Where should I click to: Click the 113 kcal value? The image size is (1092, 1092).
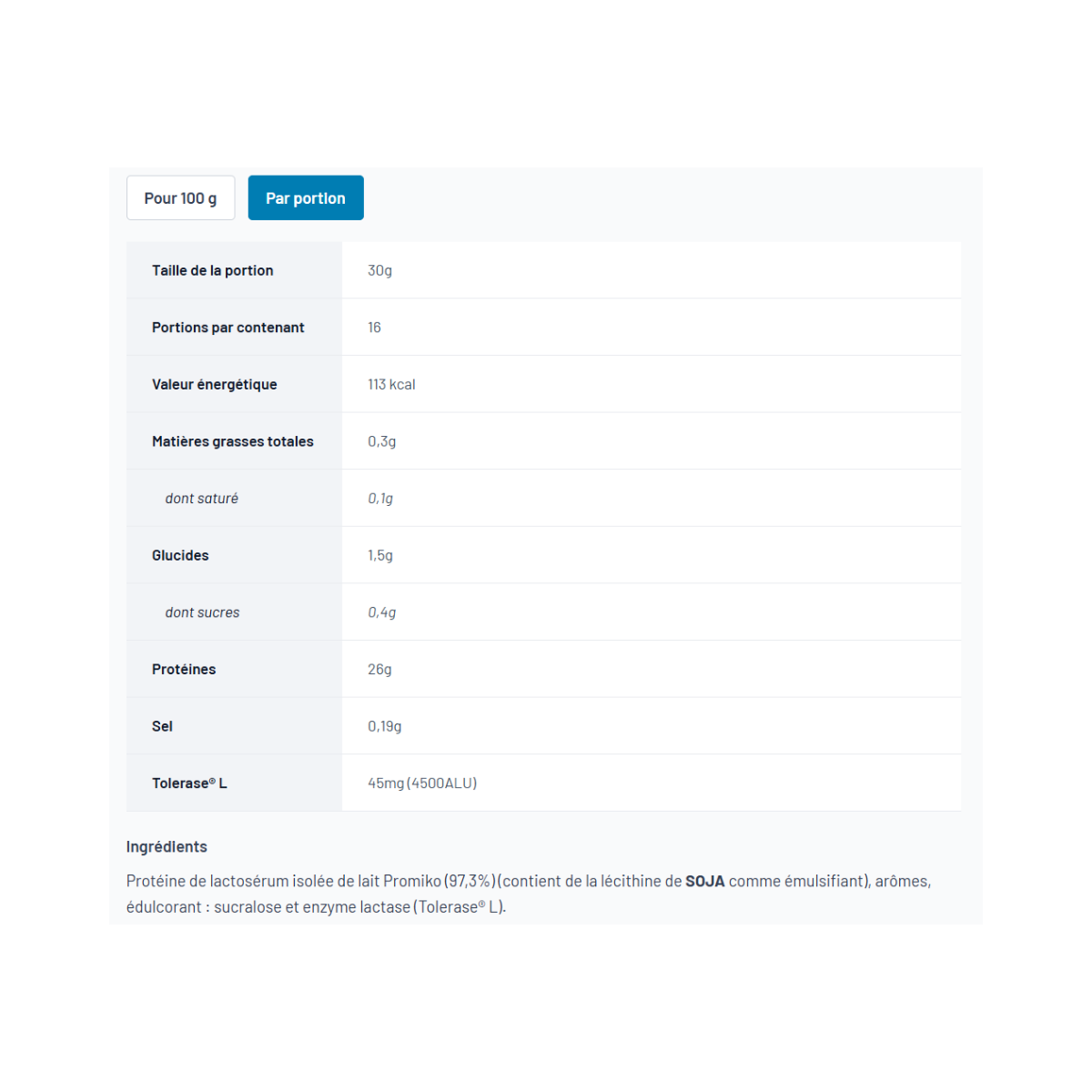[x=391, y=384]
